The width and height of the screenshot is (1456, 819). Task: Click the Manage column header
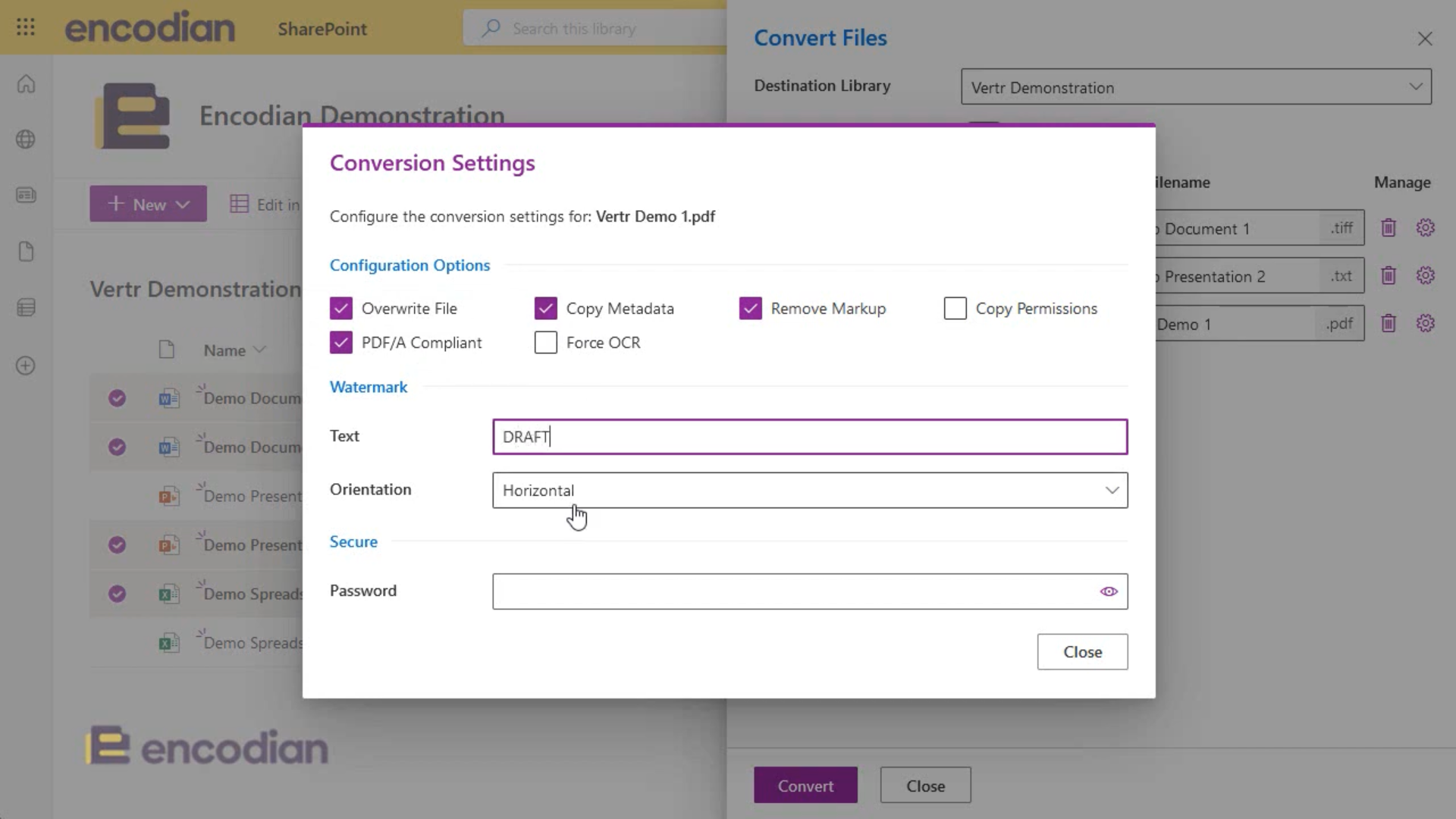pos(1402,182)
